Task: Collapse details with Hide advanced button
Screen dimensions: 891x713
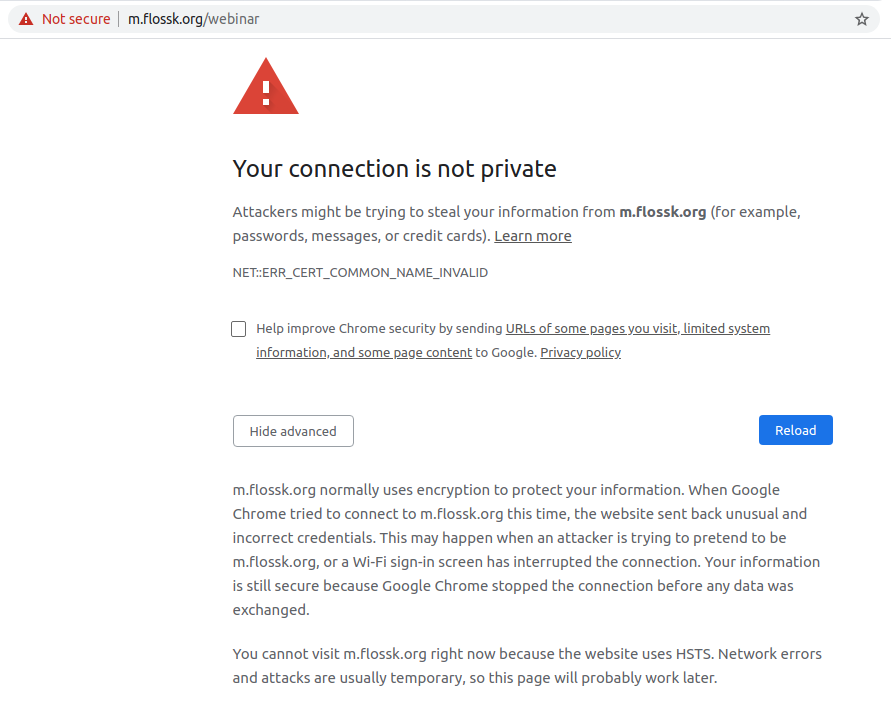Action: (293, 431)
